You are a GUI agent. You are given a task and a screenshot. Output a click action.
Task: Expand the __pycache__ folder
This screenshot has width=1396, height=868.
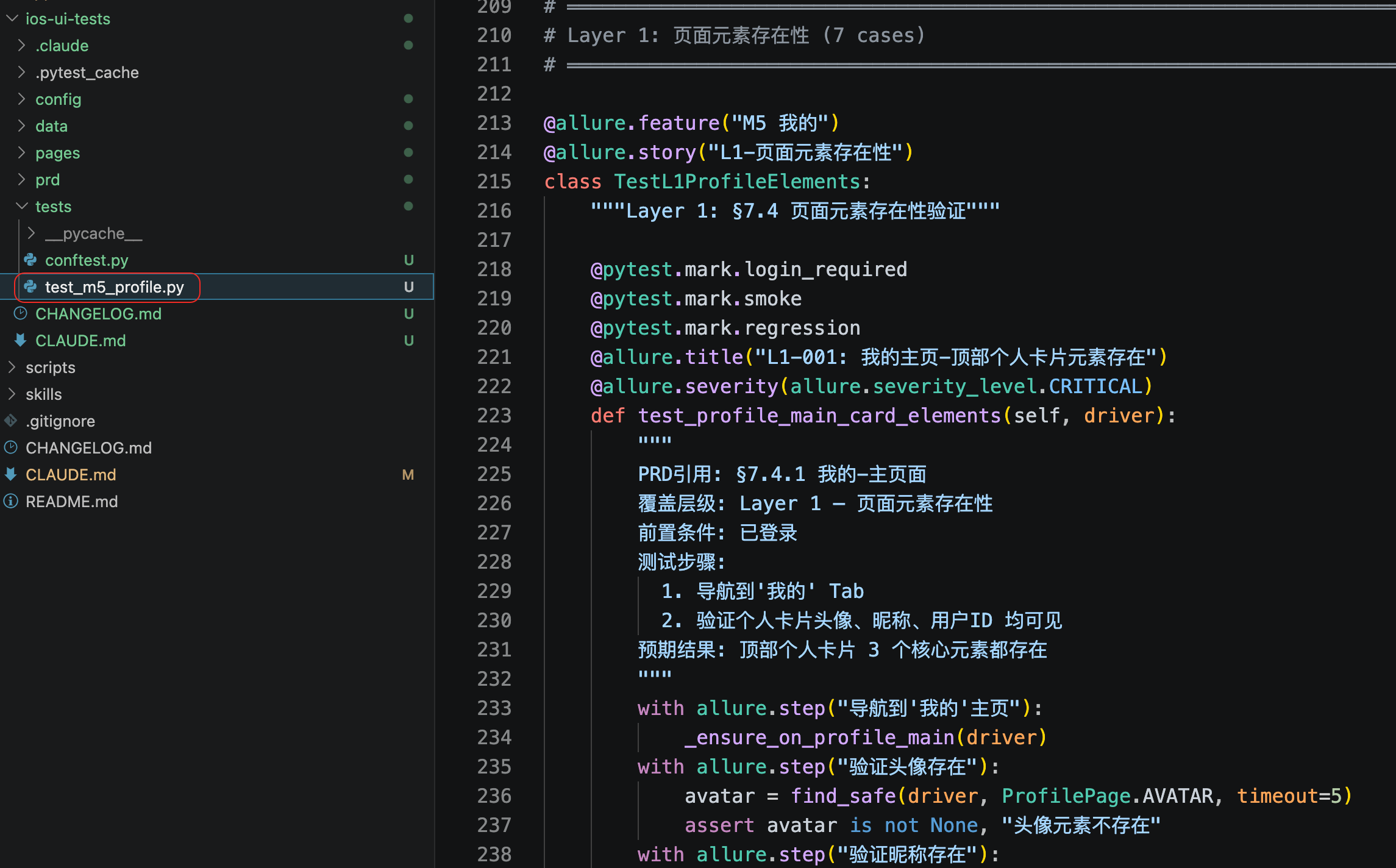pos(32,233)
